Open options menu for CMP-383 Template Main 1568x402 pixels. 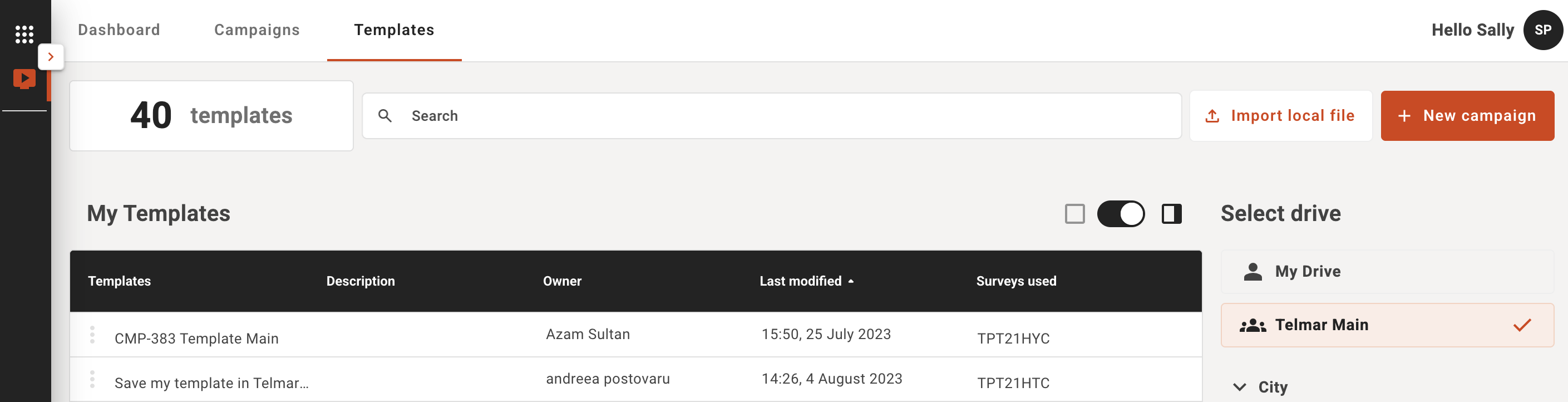click(x=92, y=335)
